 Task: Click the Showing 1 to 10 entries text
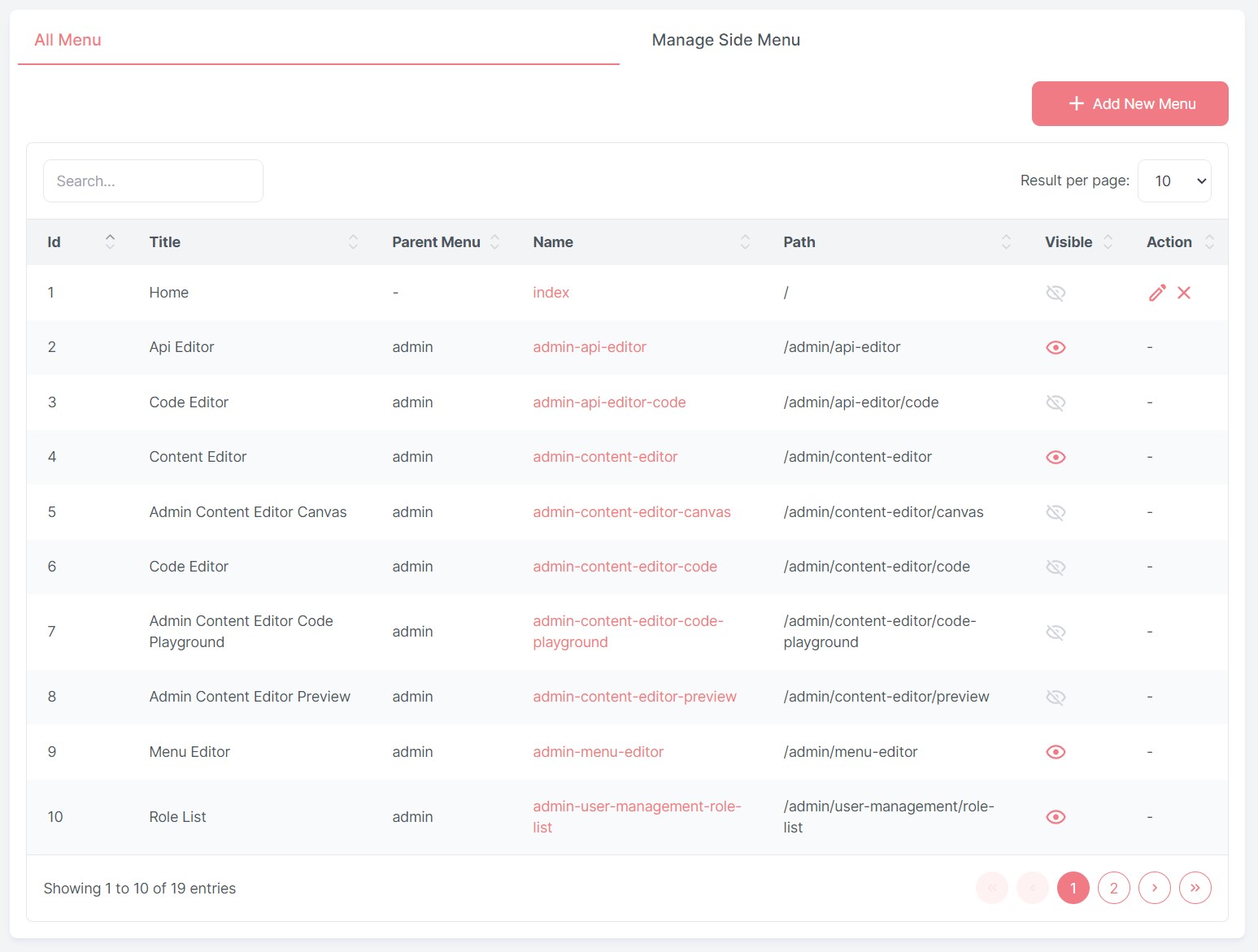140,889
